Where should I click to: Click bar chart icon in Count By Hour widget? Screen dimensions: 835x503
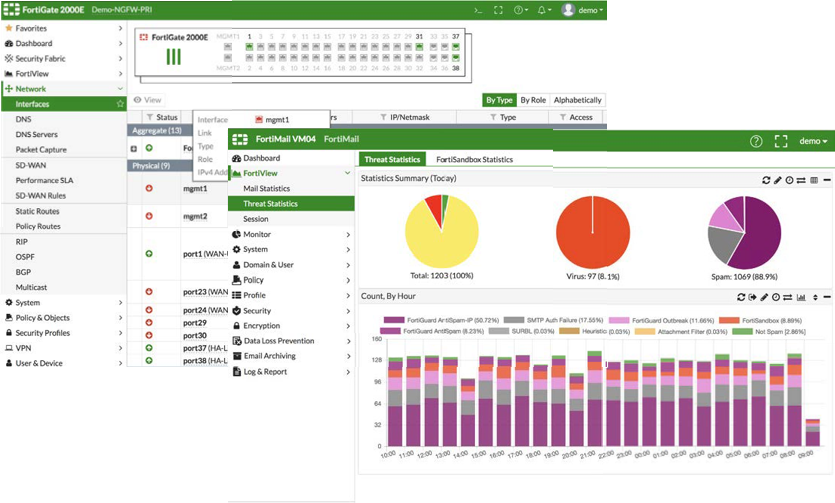[x=801, y=297]
